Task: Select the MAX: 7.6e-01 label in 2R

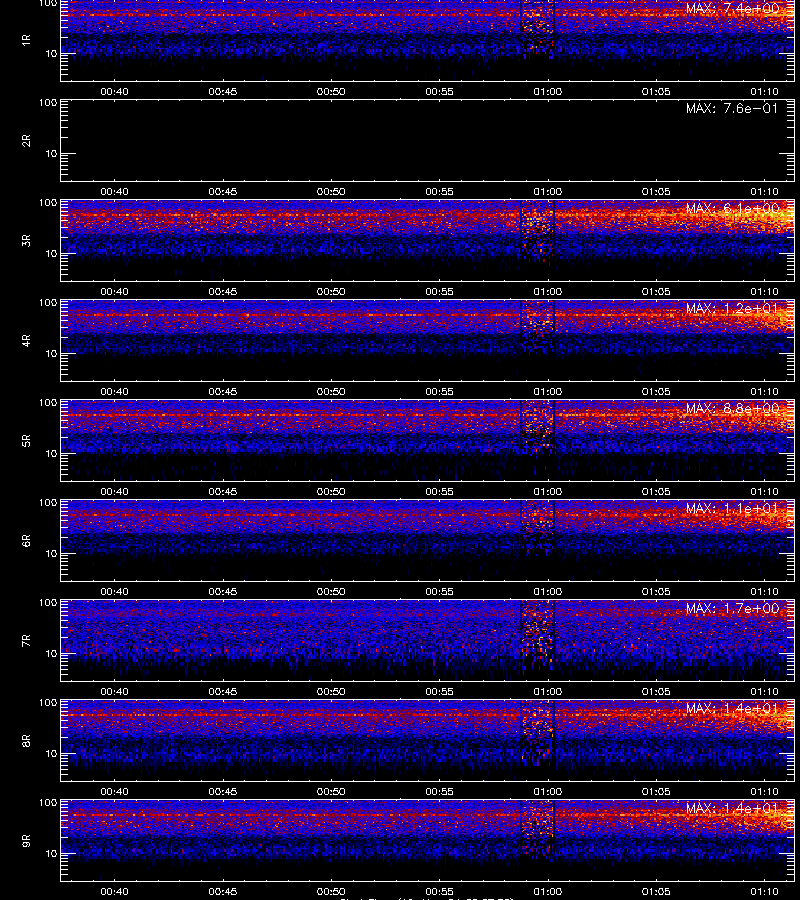Action: click(x=732, y=108)
